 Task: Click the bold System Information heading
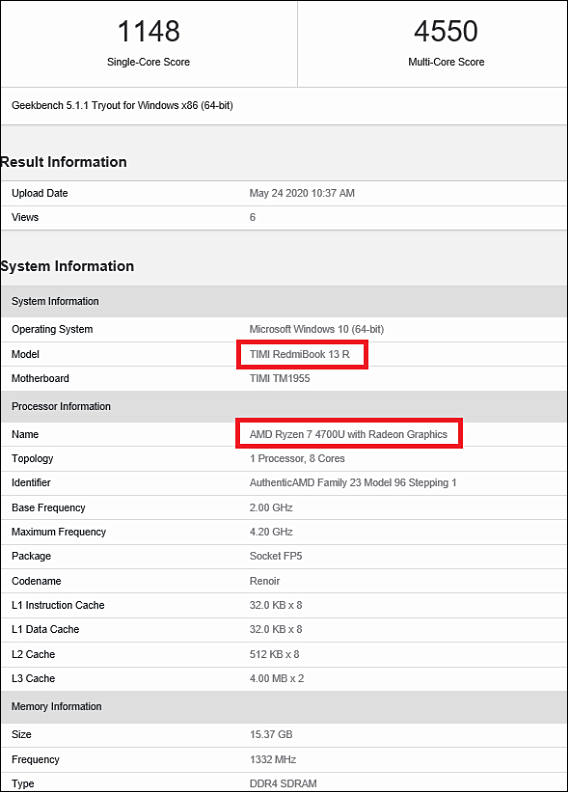(67, 266)
